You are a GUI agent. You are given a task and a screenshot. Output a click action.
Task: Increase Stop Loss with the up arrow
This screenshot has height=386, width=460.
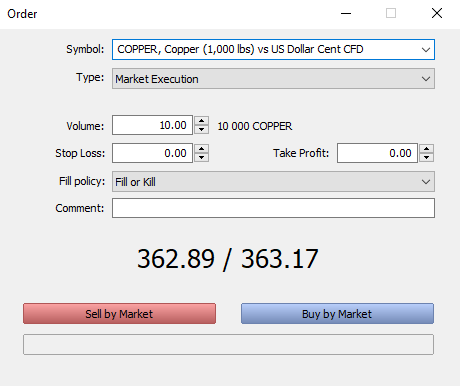(x=202, y=149)
